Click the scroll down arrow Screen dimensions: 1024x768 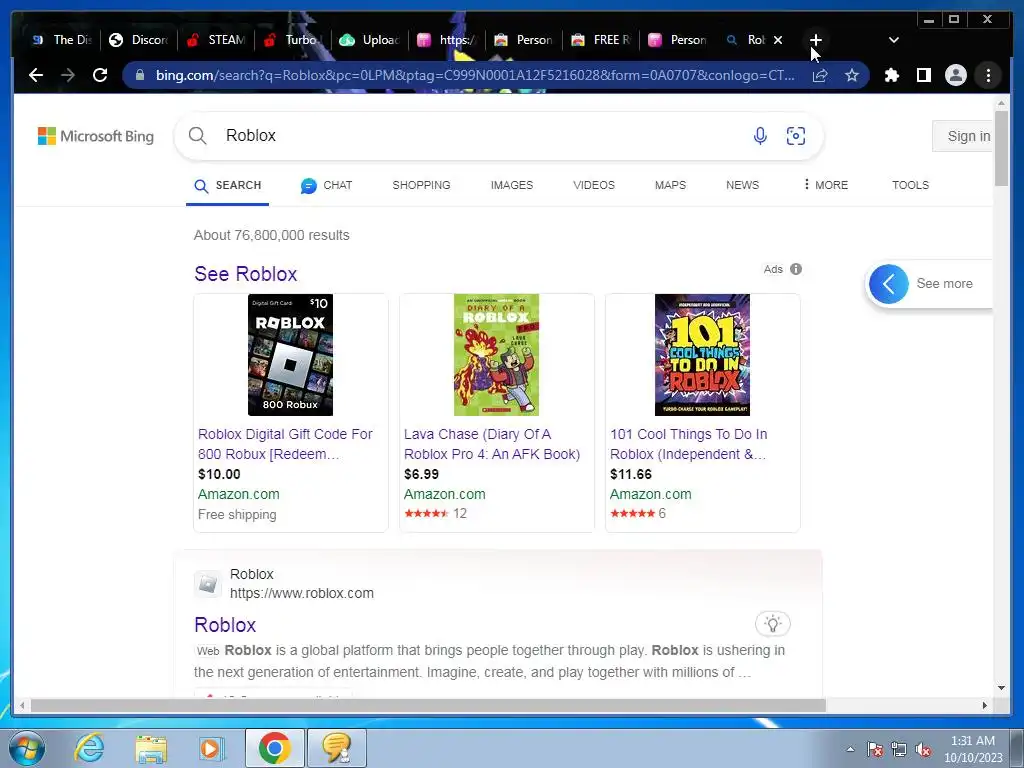click(1001, 688)
